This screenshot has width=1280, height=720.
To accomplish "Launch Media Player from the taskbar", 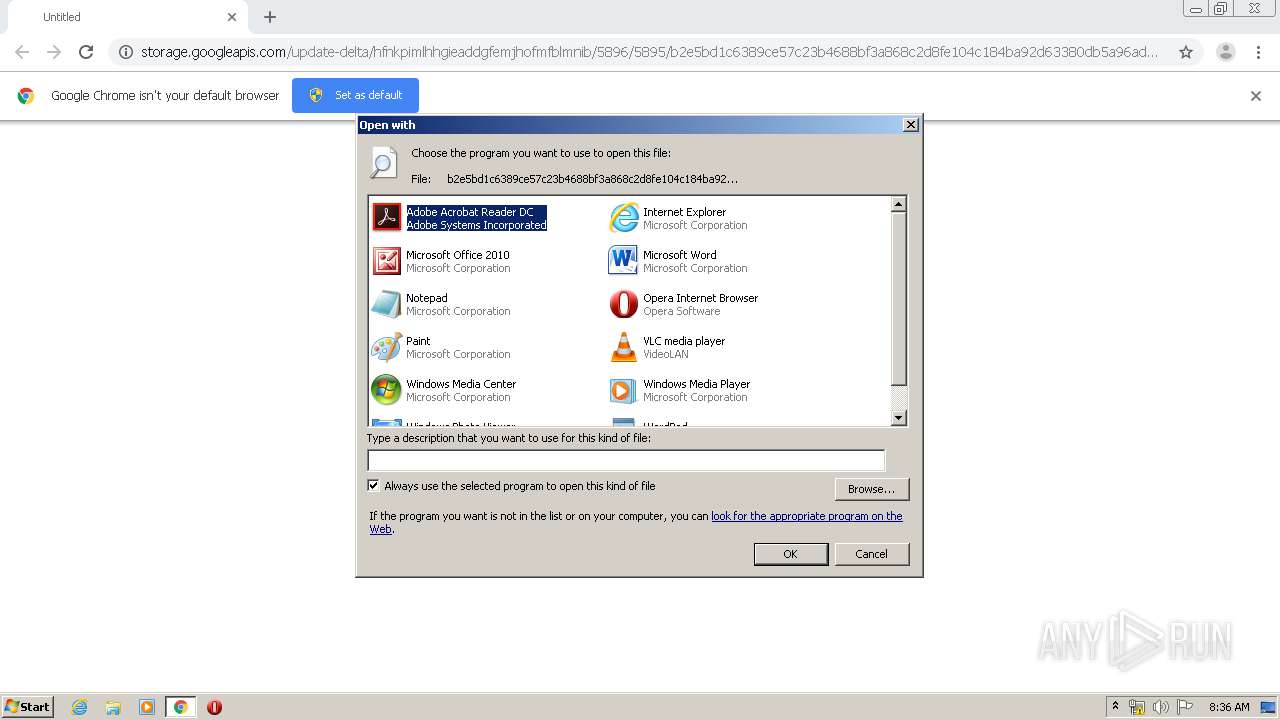I will (147, 707).
